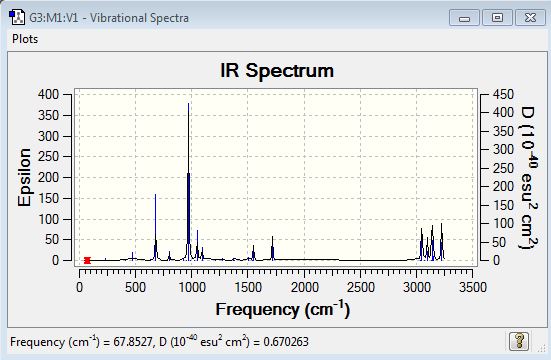Click the Frequency (cm-1) axis label
This screenshot has width=551, height=360.
point(283,310)
